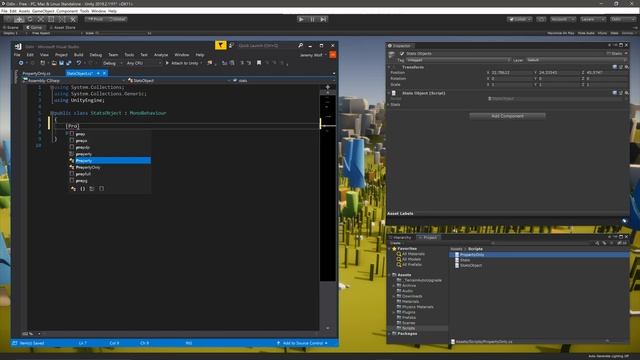The image size is (640, 360).
Task: Click the Save All icon in Visual Studio
Action: tap(68, 63)
